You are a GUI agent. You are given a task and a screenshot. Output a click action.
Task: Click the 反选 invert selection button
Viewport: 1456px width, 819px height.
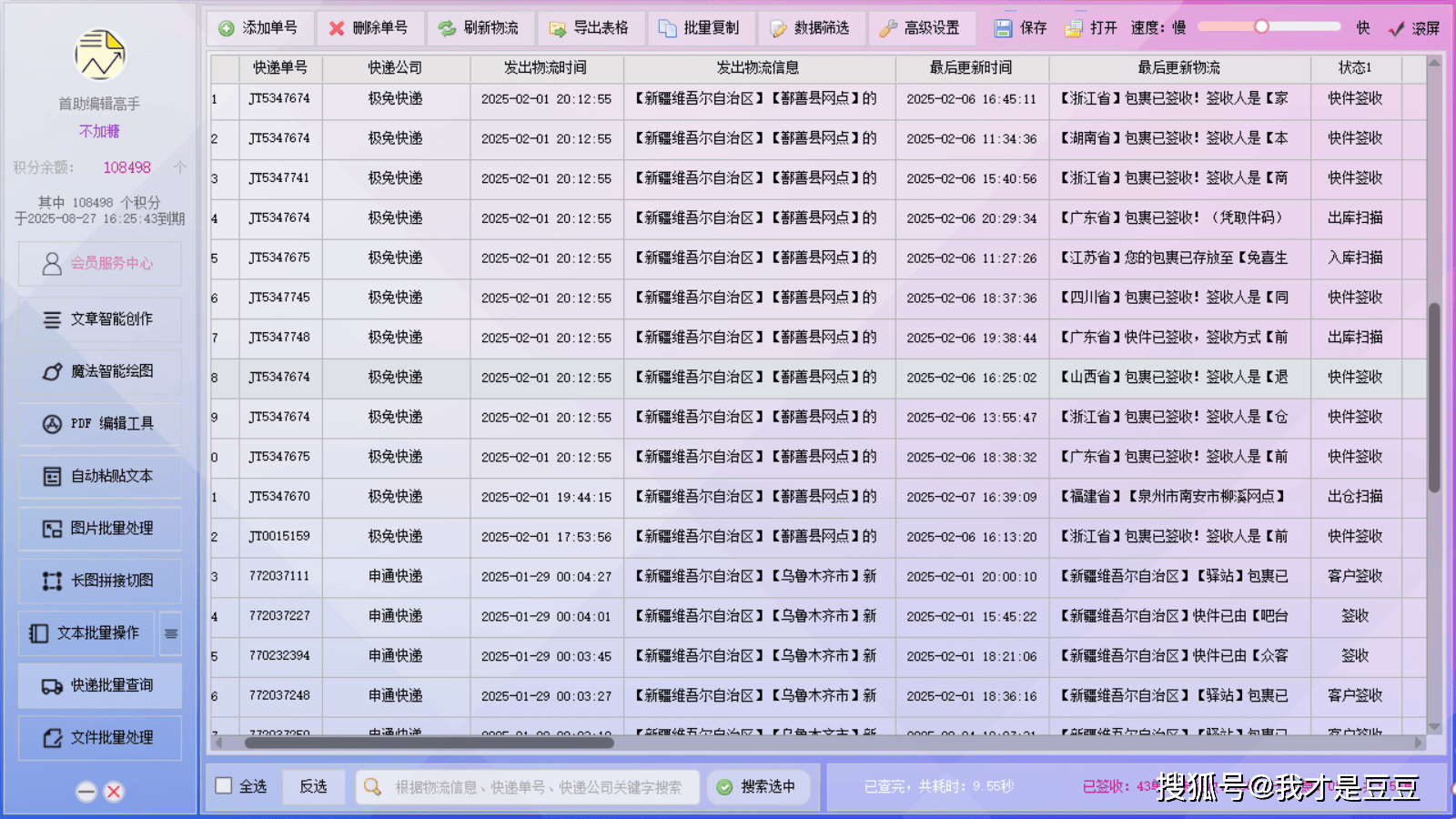coord(313,786)
